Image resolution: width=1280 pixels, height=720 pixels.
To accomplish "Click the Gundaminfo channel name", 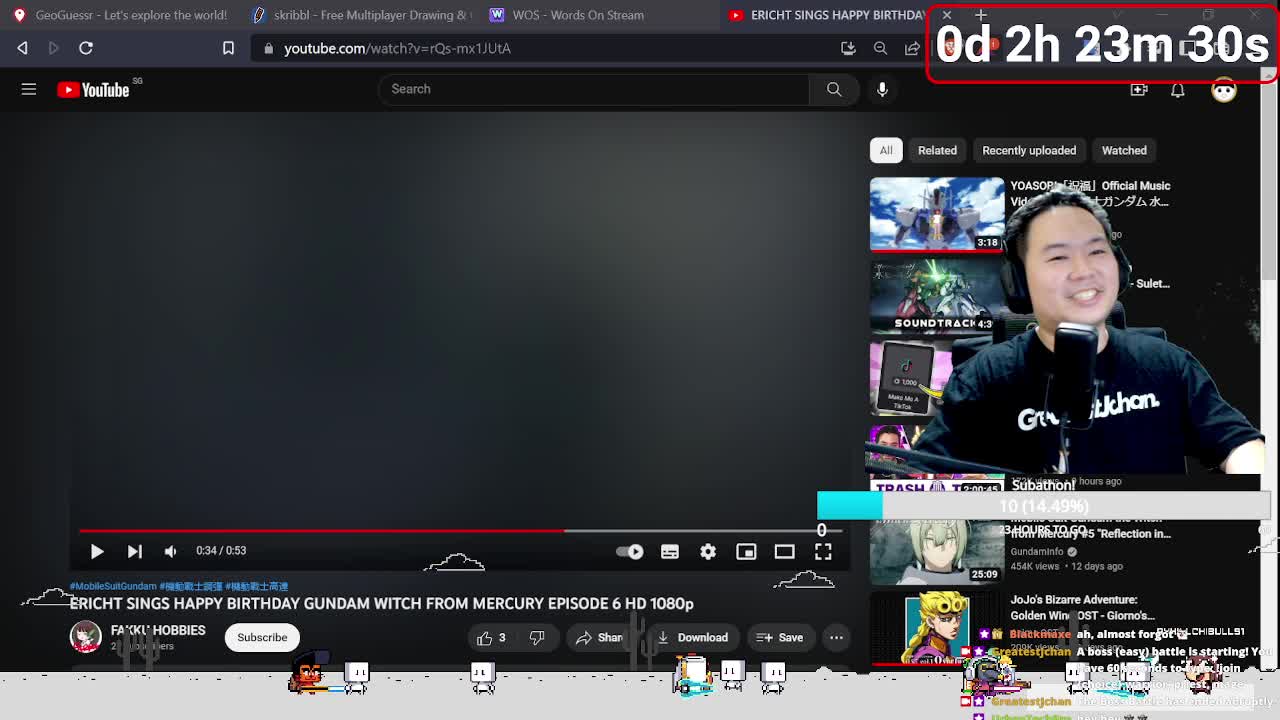I will [x=1037, y=551].
